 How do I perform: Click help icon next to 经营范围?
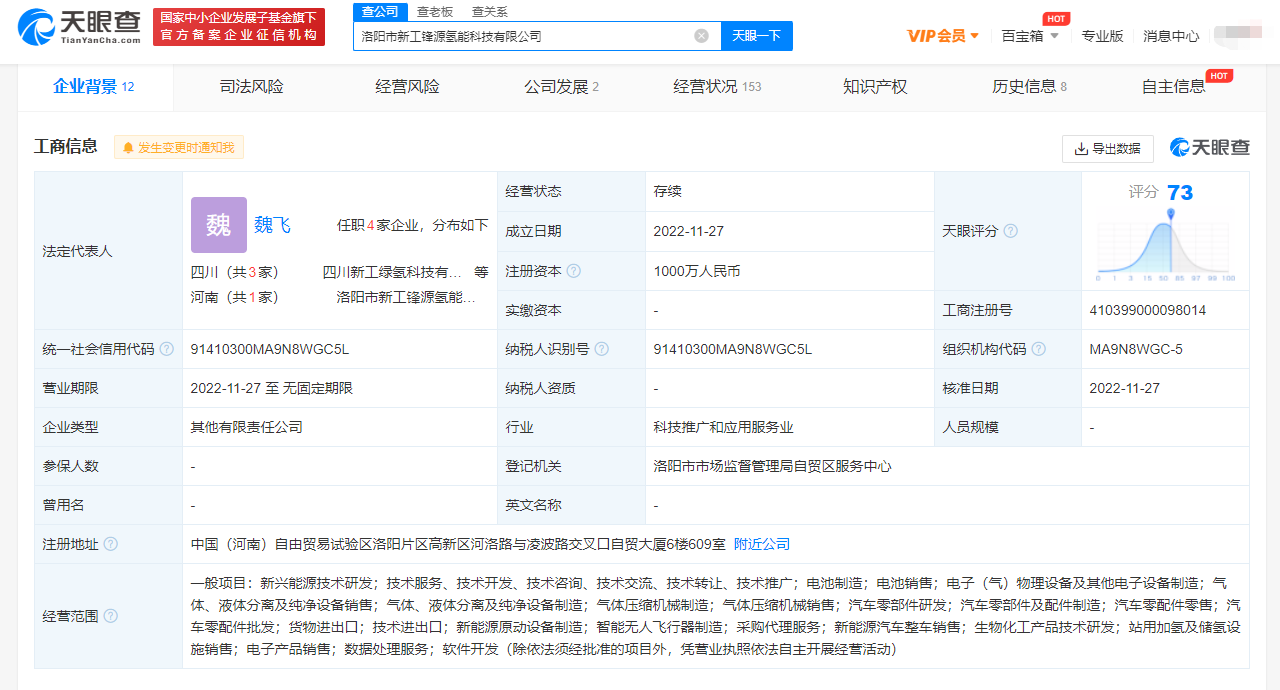[x=111, y=616]
